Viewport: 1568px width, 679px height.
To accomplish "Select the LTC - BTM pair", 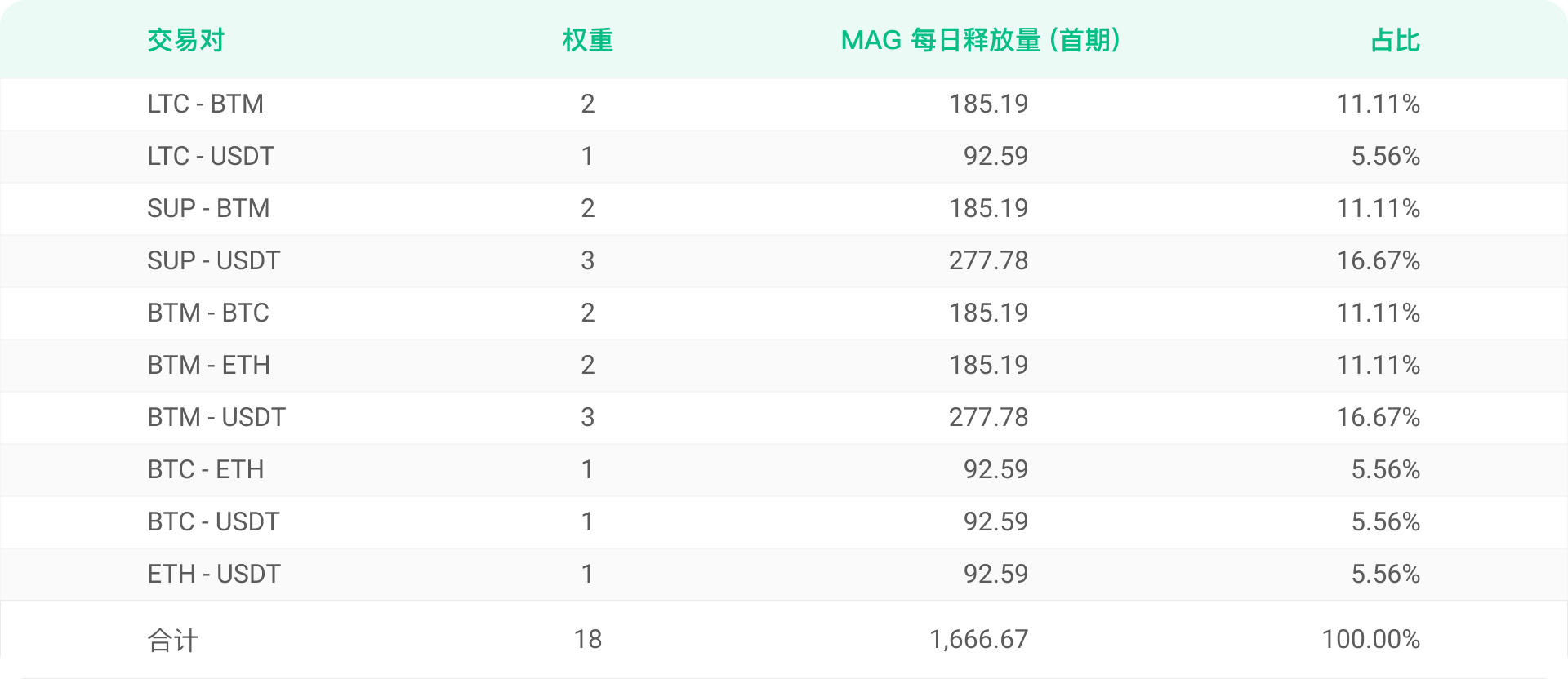I will 206,104.
